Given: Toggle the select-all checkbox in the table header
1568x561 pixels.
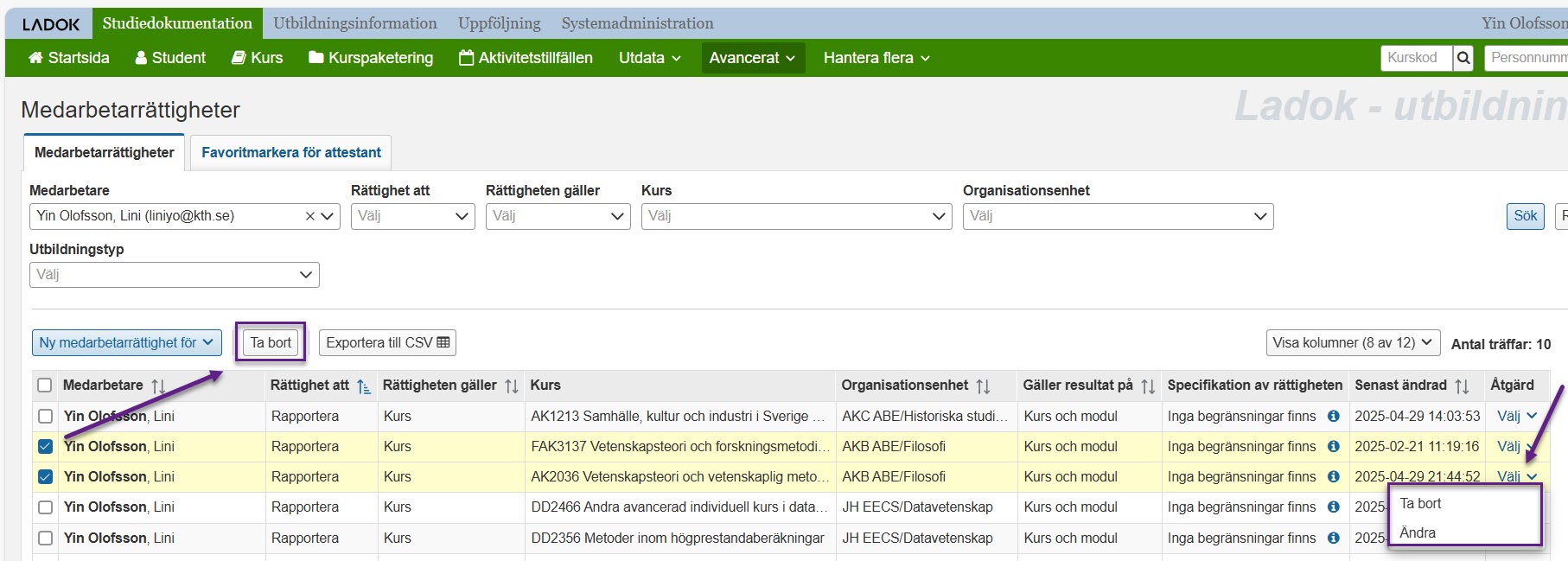Looking at the screenshot, I should coord(45,386).
